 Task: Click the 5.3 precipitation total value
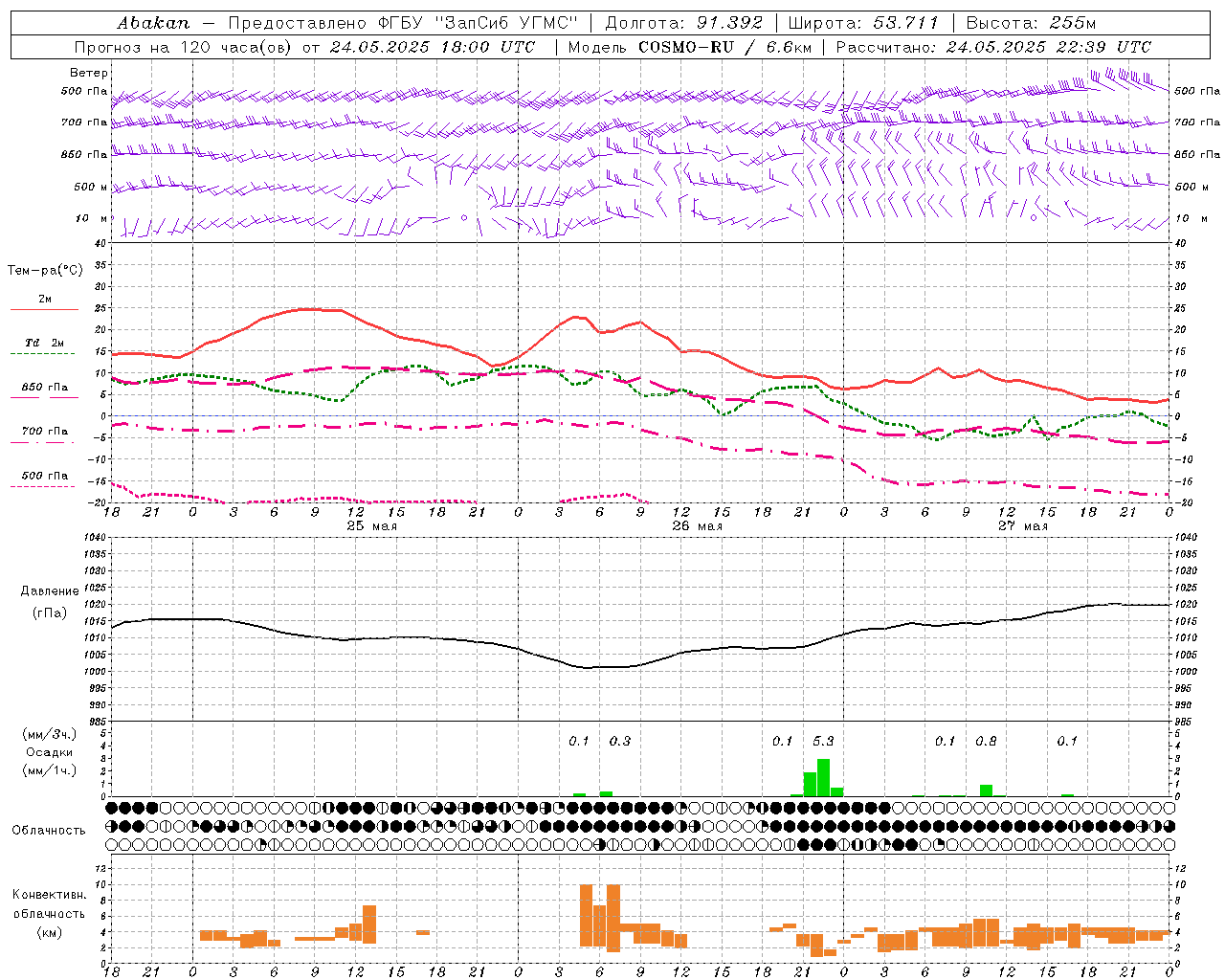point(823,741)
